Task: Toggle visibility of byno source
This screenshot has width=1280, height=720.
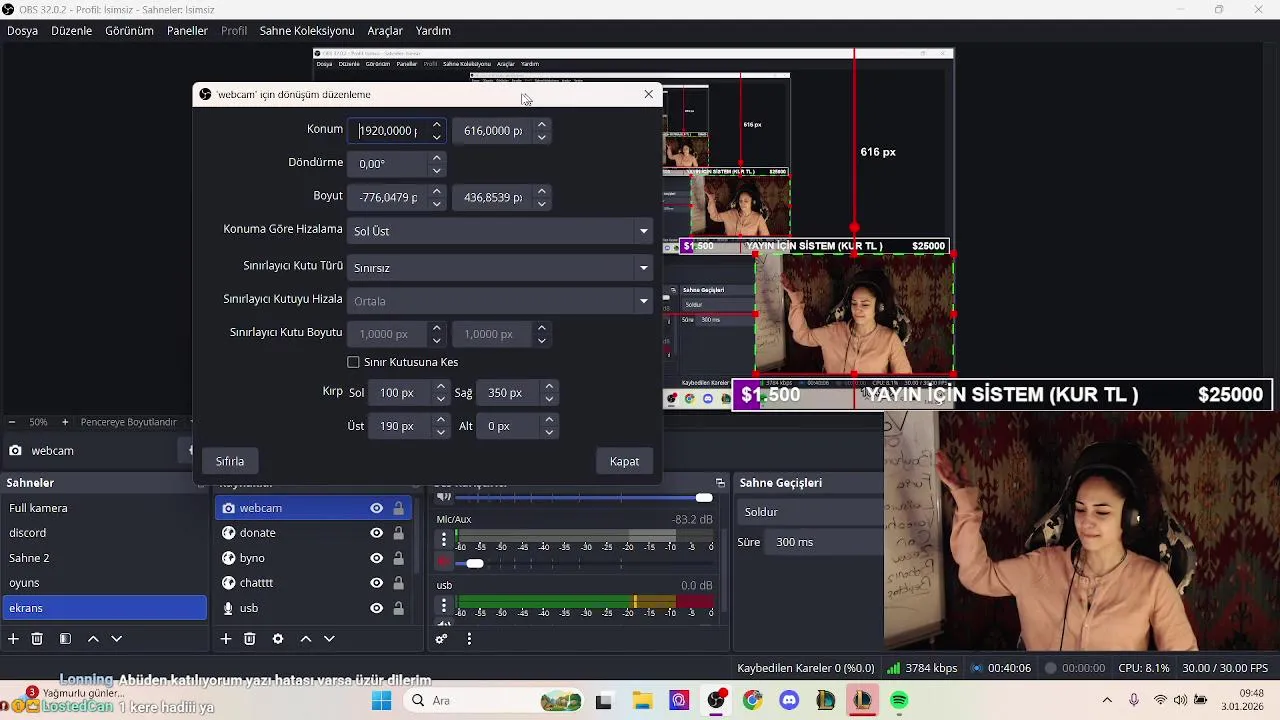Action: point(376,558)
